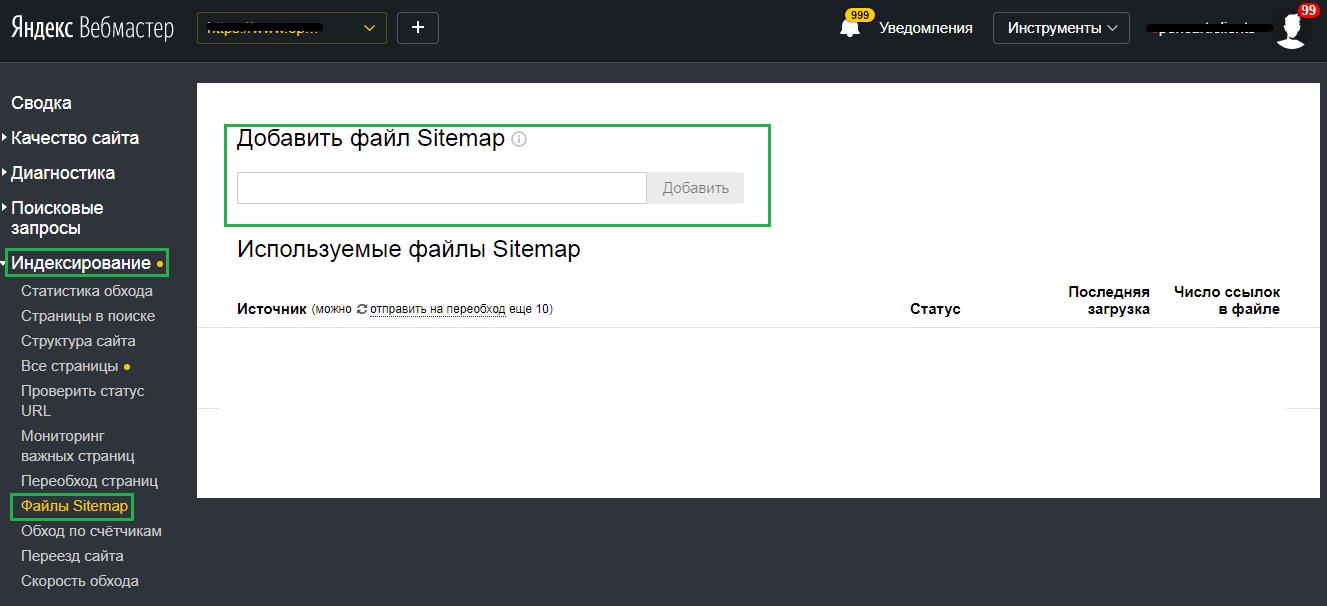This screenshot has height=606, width=1327.
Task: Open the Yandex Webmaster logo home link
Action: tap(92, 28)
